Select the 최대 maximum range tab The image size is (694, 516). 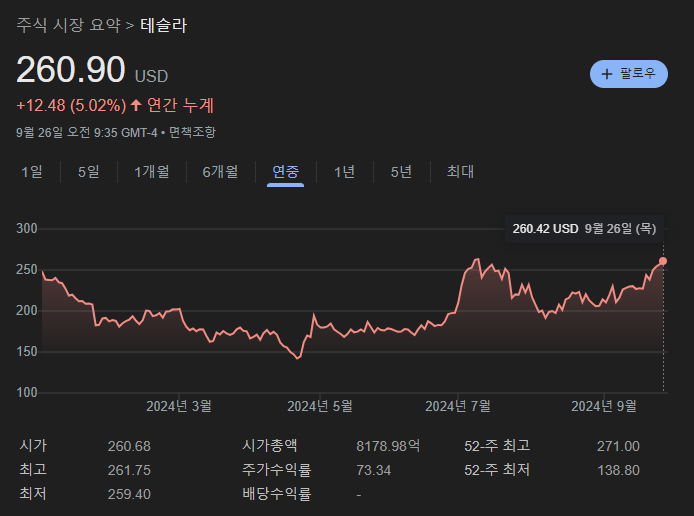point(460,172)
